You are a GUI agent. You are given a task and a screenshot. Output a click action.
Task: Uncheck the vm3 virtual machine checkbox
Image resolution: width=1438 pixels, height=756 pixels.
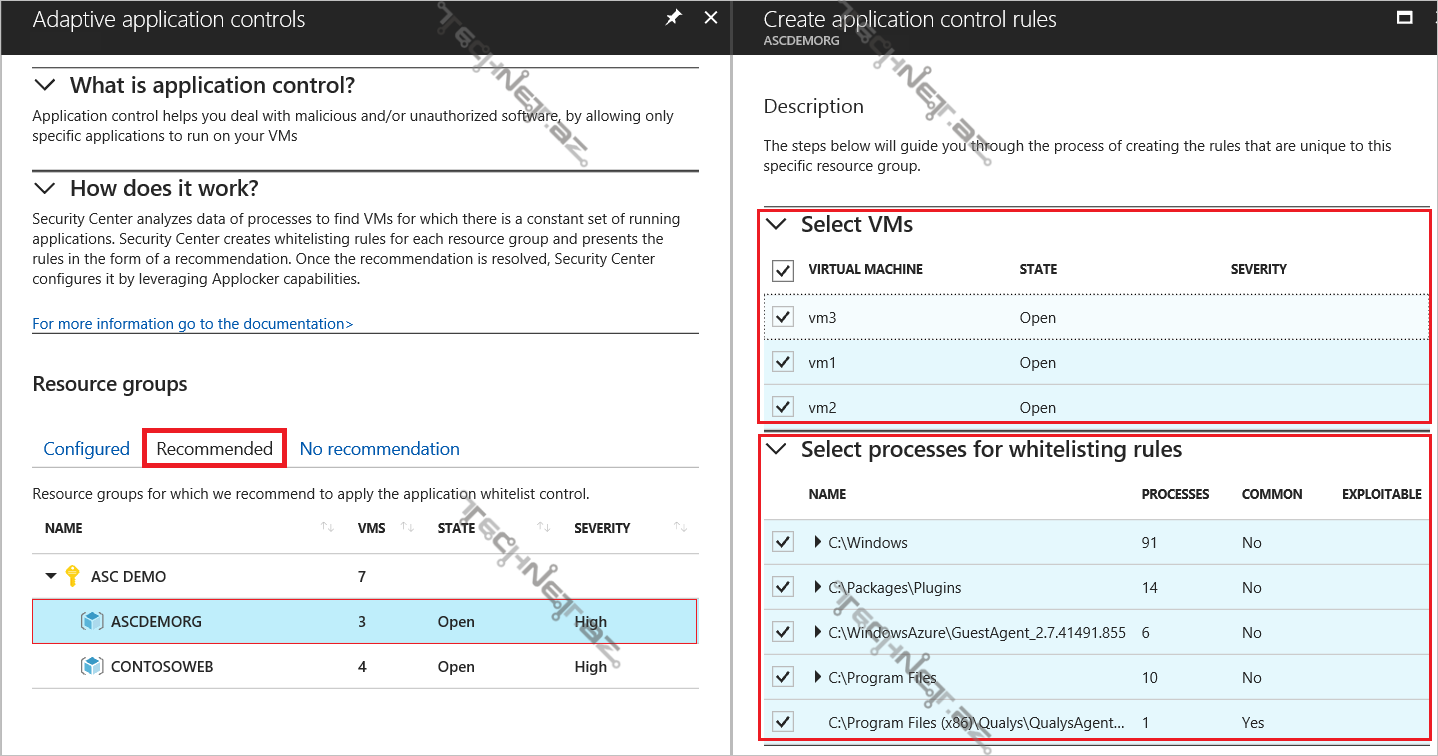pyautogui.click(x=783, y=318)
